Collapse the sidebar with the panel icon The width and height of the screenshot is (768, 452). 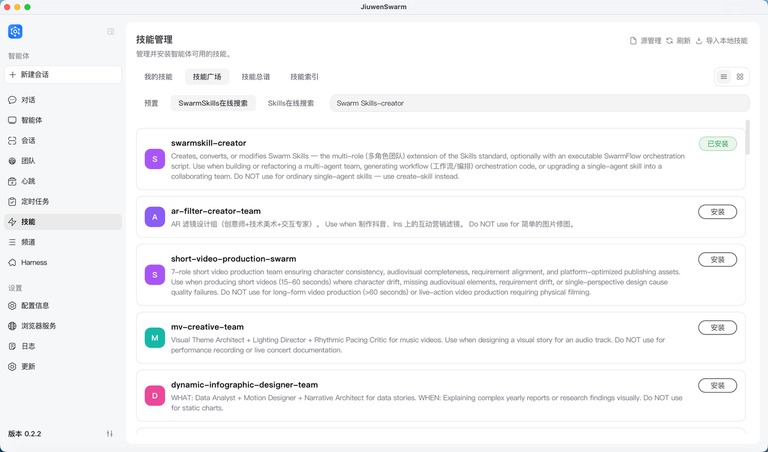(111, 31)
